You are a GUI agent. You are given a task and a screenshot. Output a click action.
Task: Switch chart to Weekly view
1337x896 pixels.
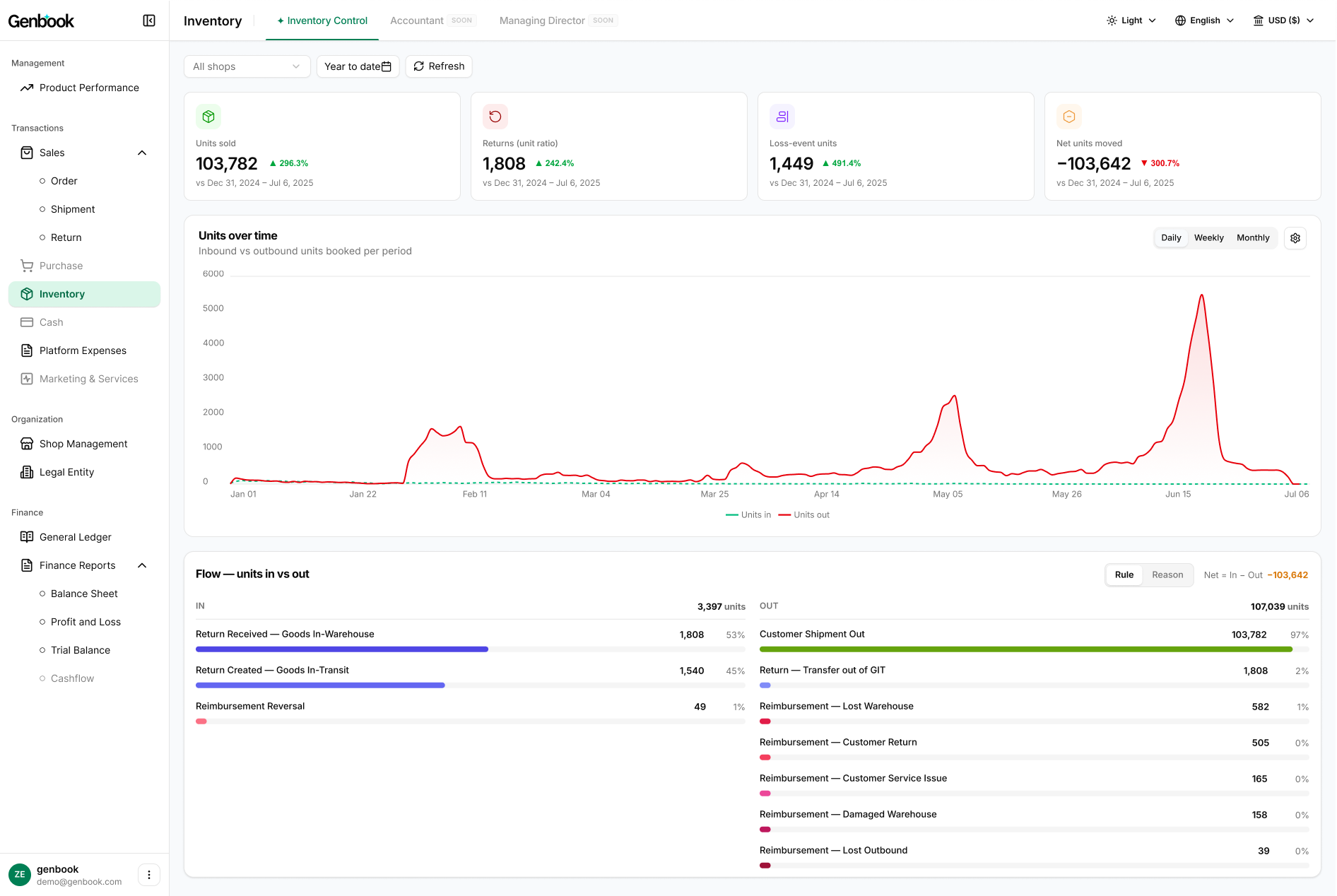coord(1208,238)
